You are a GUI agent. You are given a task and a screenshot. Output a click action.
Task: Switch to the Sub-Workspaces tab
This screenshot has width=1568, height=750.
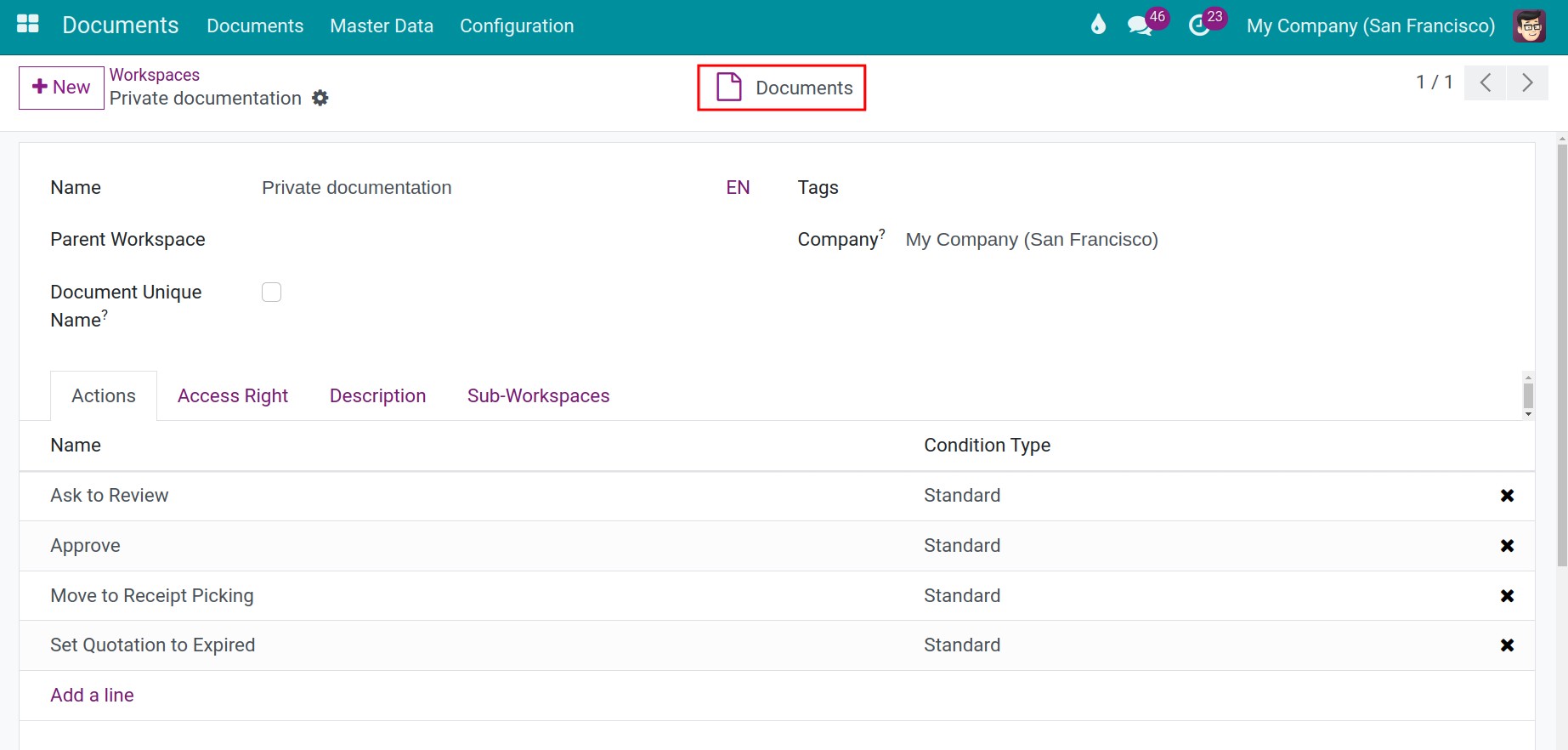click(x=538, y=395)
